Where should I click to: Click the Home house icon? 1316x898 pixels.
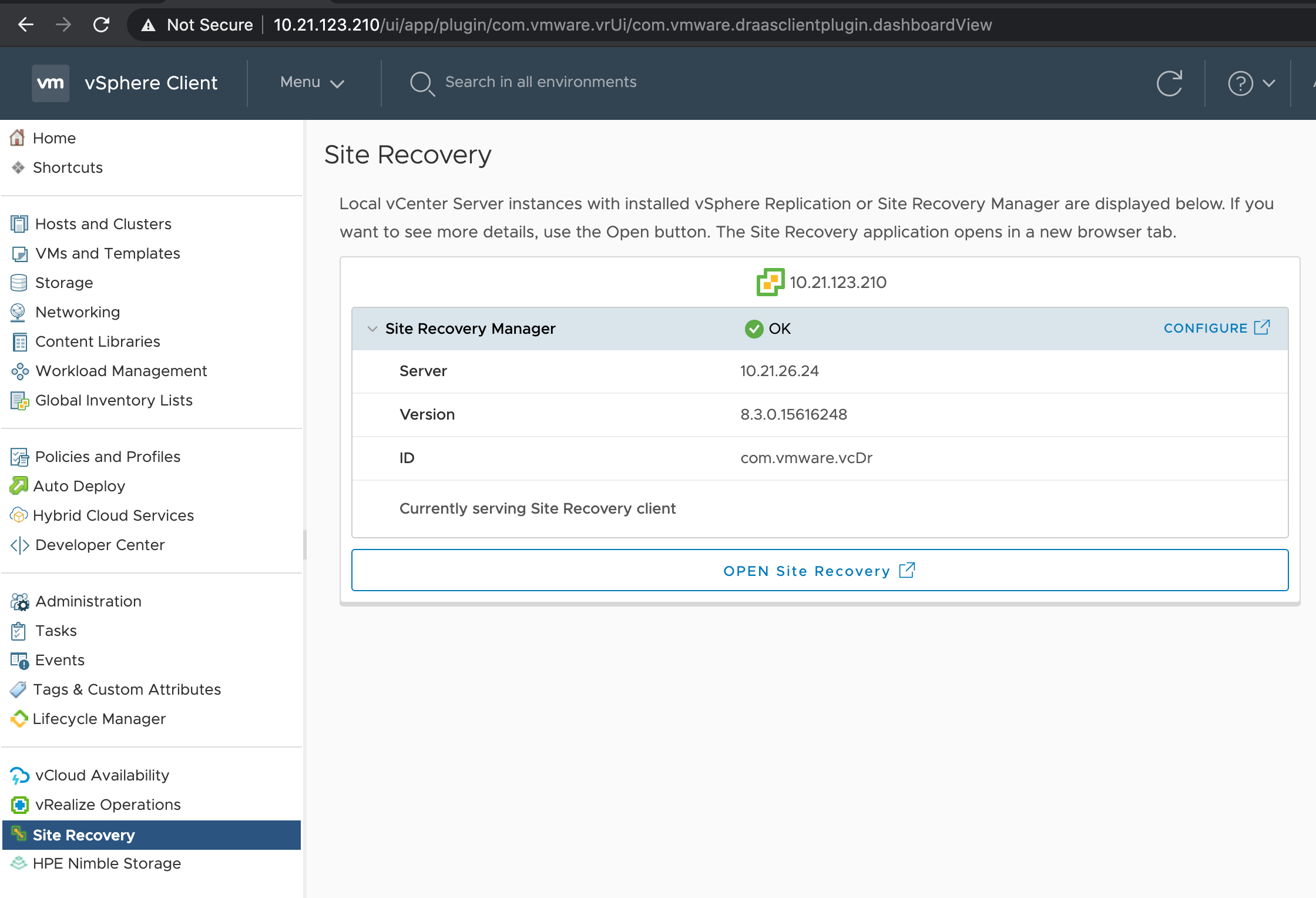point(18,138)
